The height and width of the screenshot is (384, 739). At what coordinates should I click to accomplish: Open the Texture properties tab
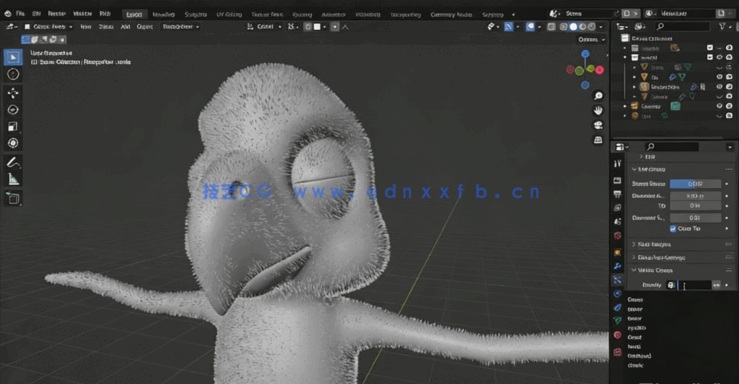[x=617, y=352]
